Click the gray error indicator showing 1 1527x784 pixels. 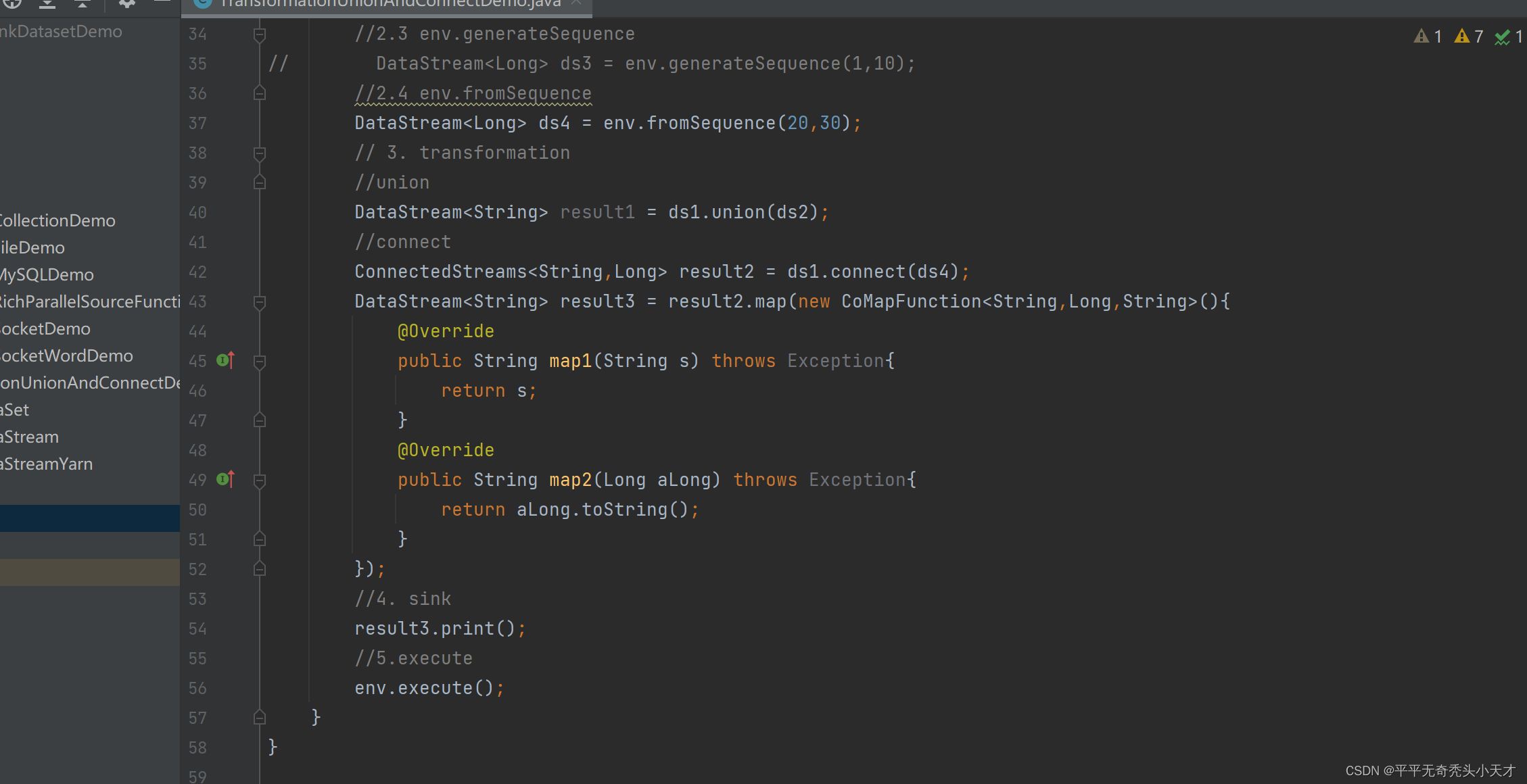click(1424, 36)
